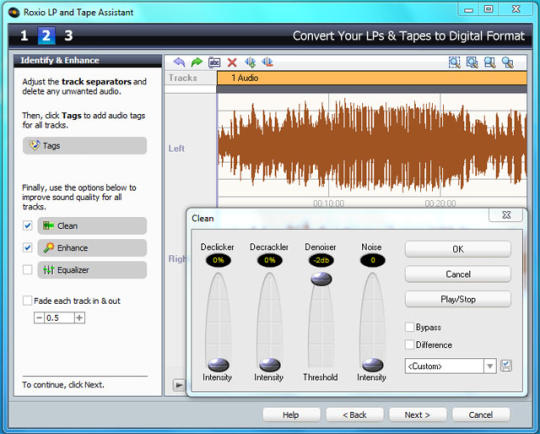Increase fade duration with plus stepper
Screen dimensions: 540x434
[x=79, y=318]
